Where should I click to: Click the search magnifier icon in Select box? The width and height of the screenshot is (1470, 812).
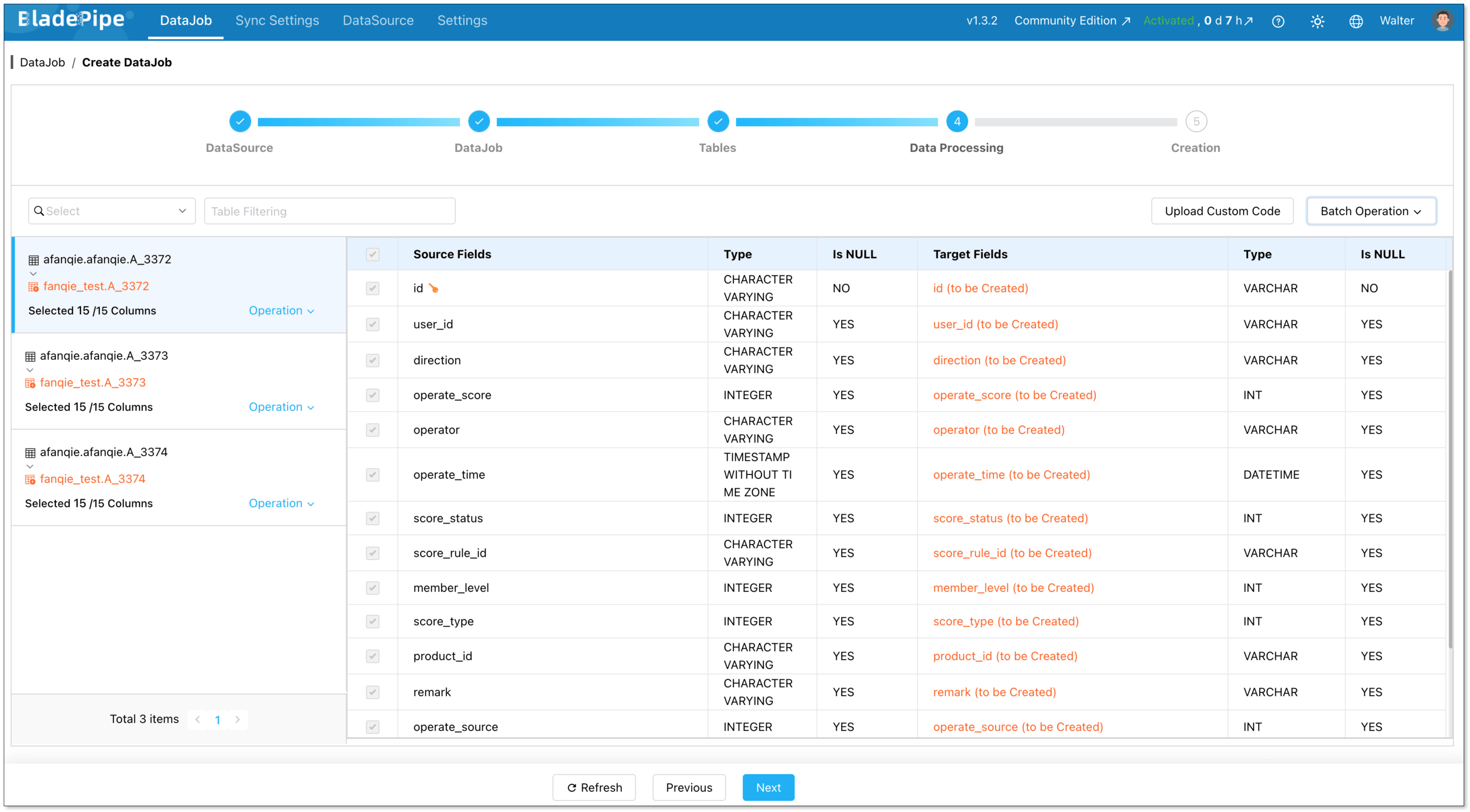[x=39, y=211]
